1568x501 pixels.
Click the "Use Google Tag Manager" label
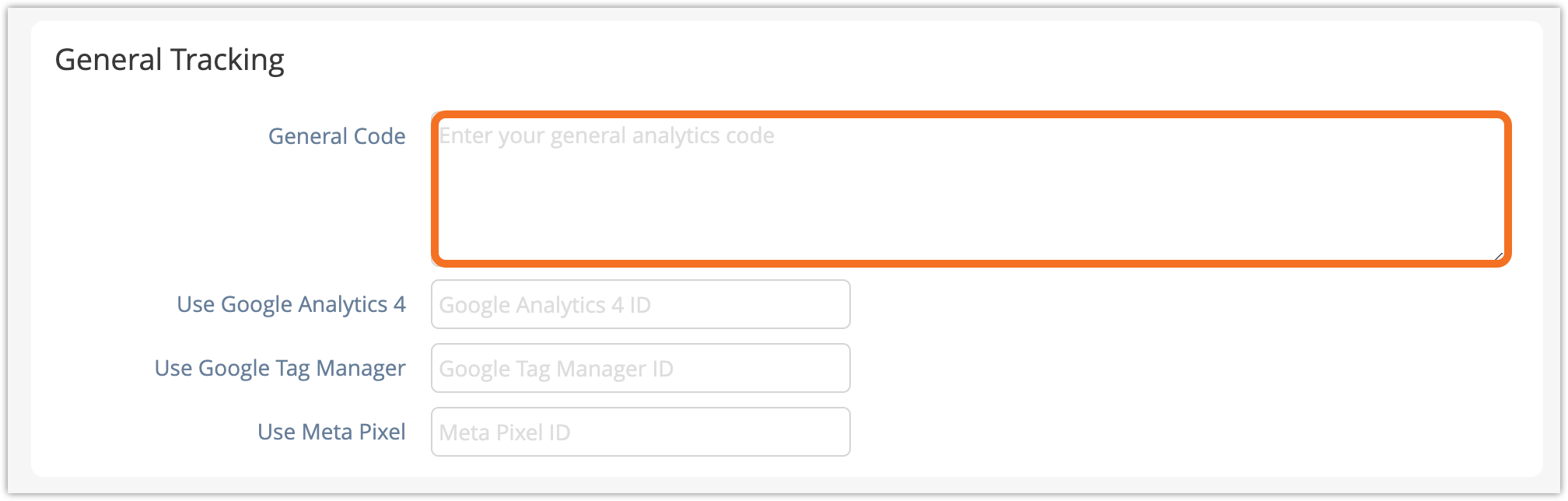(x=280, y=368)
